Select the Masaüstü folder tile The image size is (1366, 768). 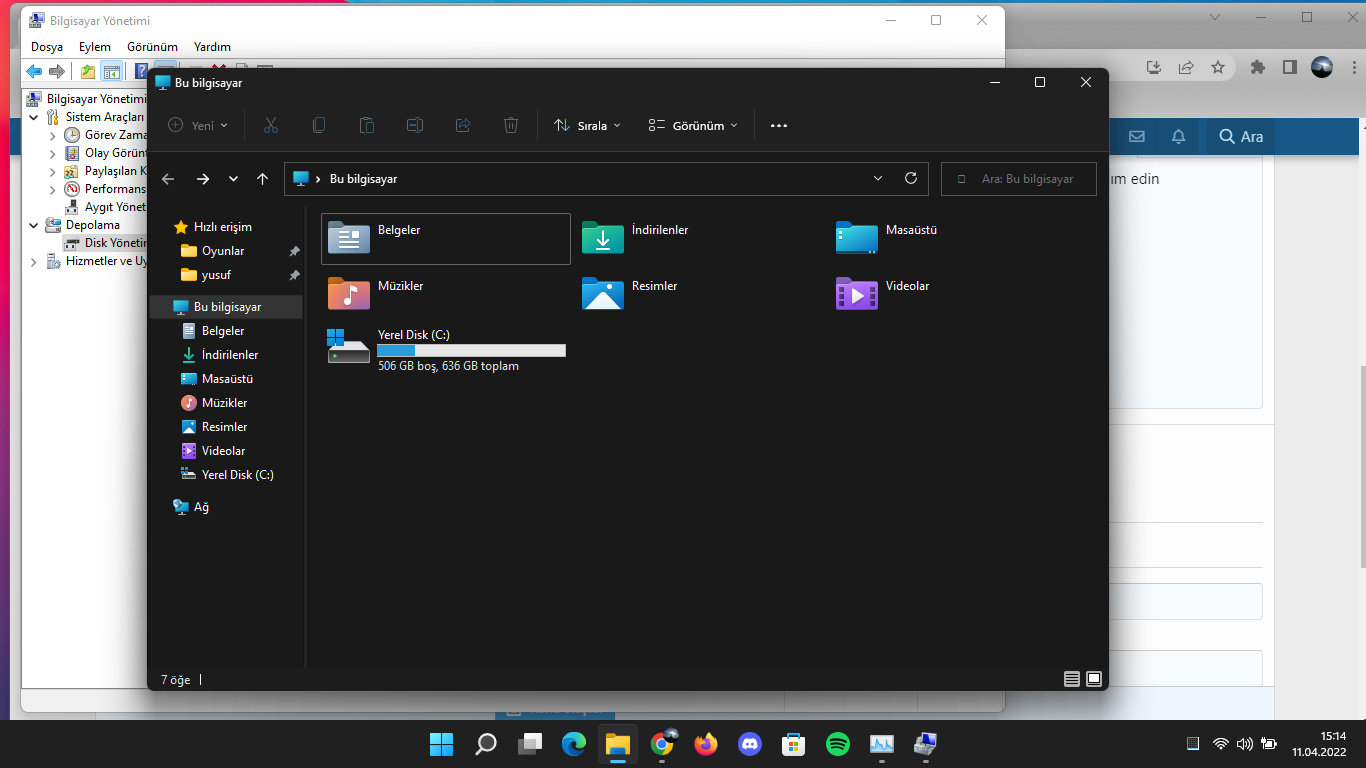pyautogui.click(x=954, y=238)
